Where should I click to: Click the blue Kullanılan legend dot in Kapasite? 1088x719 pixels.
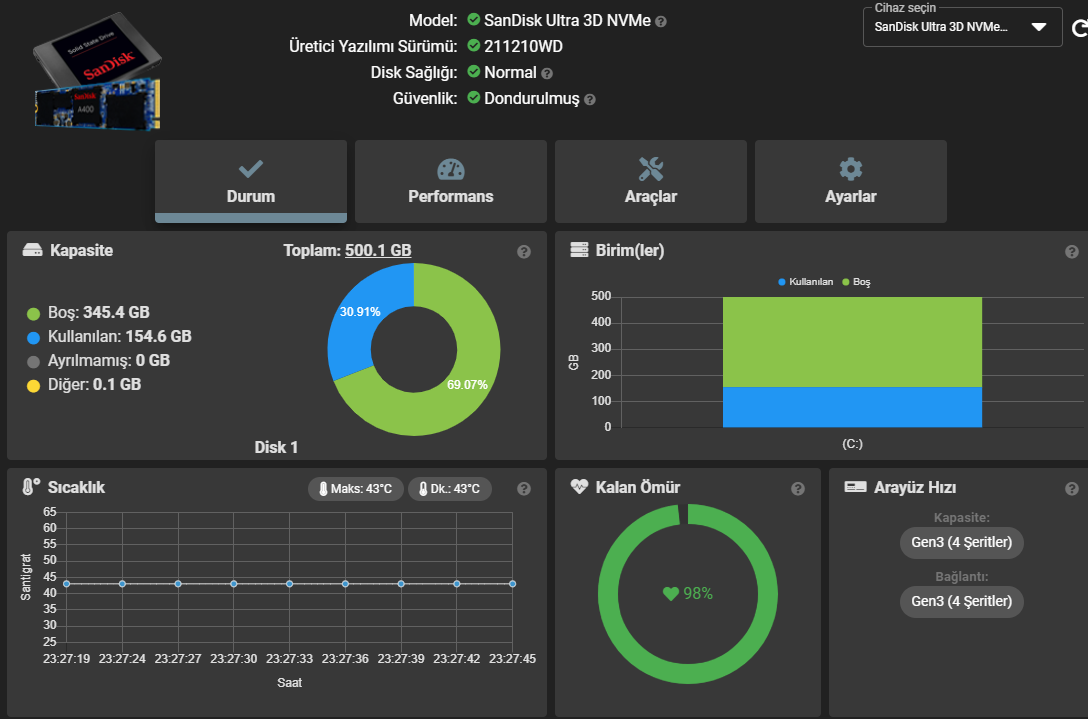coord(33,338)
